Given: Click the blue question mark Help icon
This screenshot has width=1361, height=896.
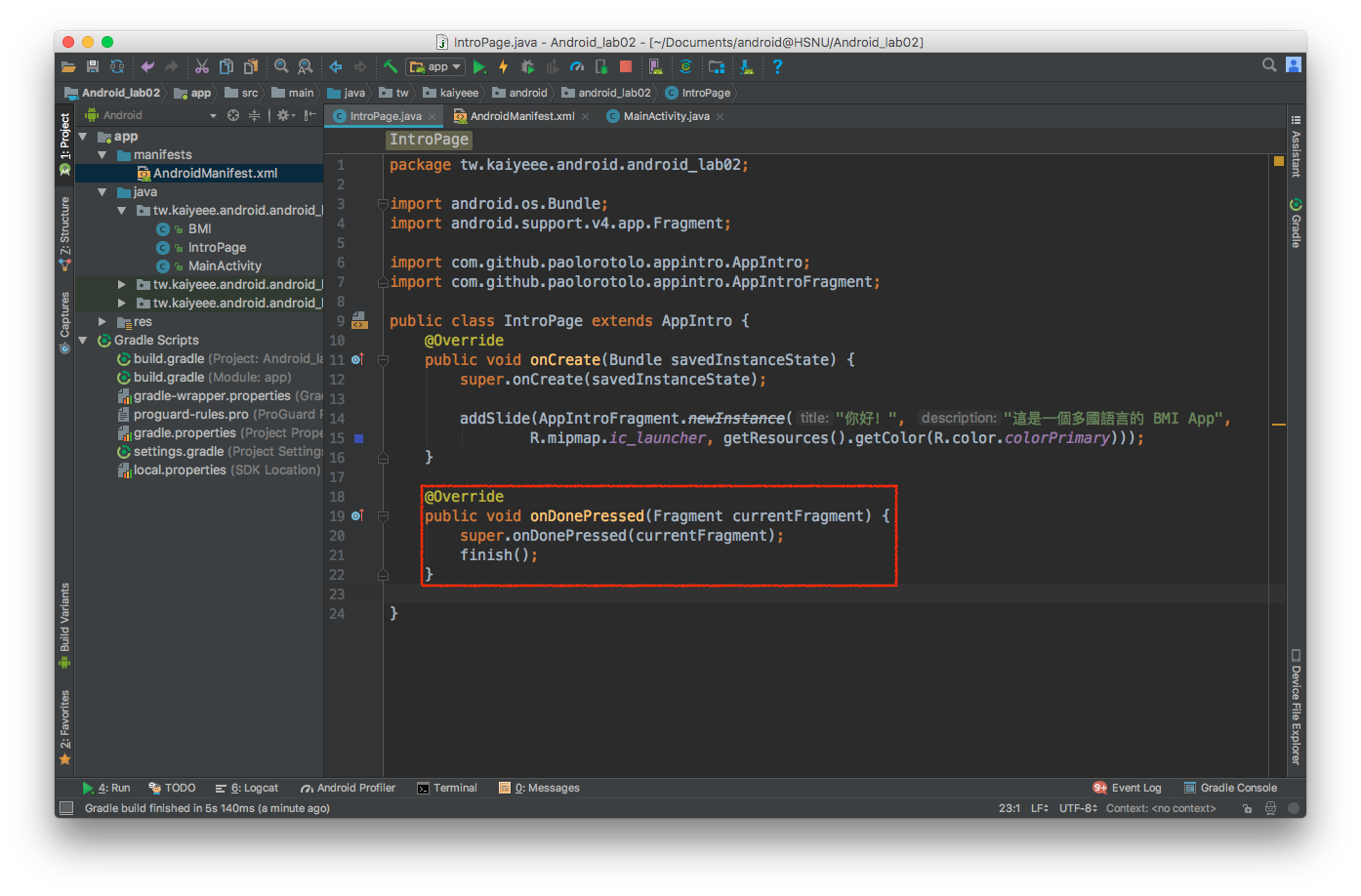Looking at the screenshot, I should [x=777, y=66].
